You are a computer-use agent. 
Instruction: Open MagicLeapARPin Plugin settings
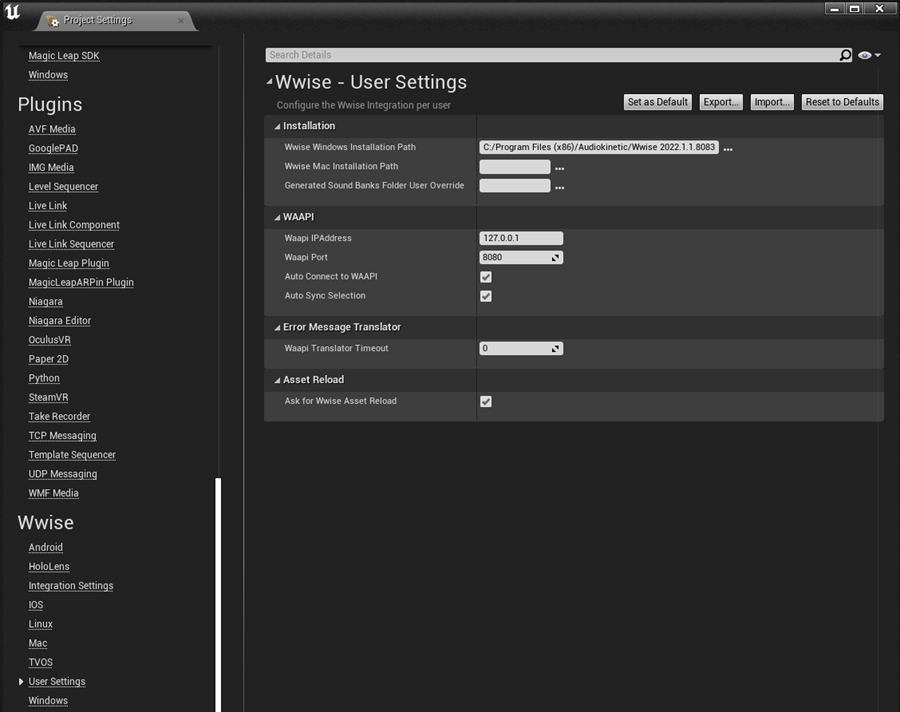click(x=81, y=283)
